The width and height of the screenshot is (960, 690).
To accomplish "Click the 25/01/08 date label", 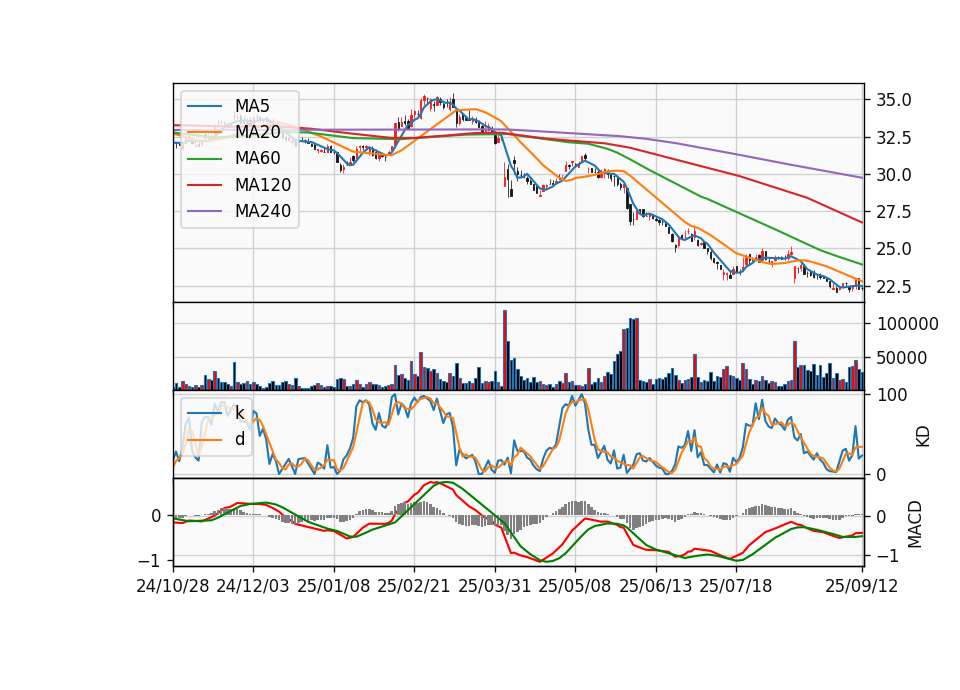I will pyautogui.click(x=334, y=586).
